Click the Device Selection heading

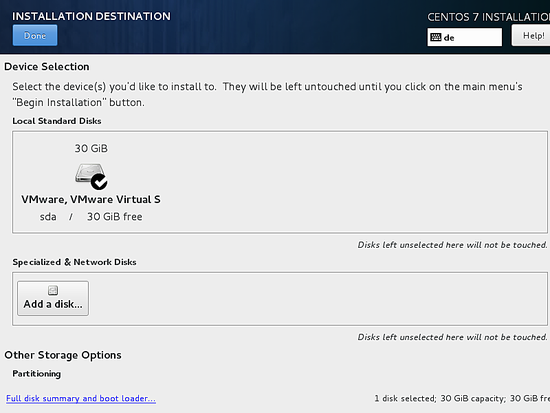click(47, 67)
